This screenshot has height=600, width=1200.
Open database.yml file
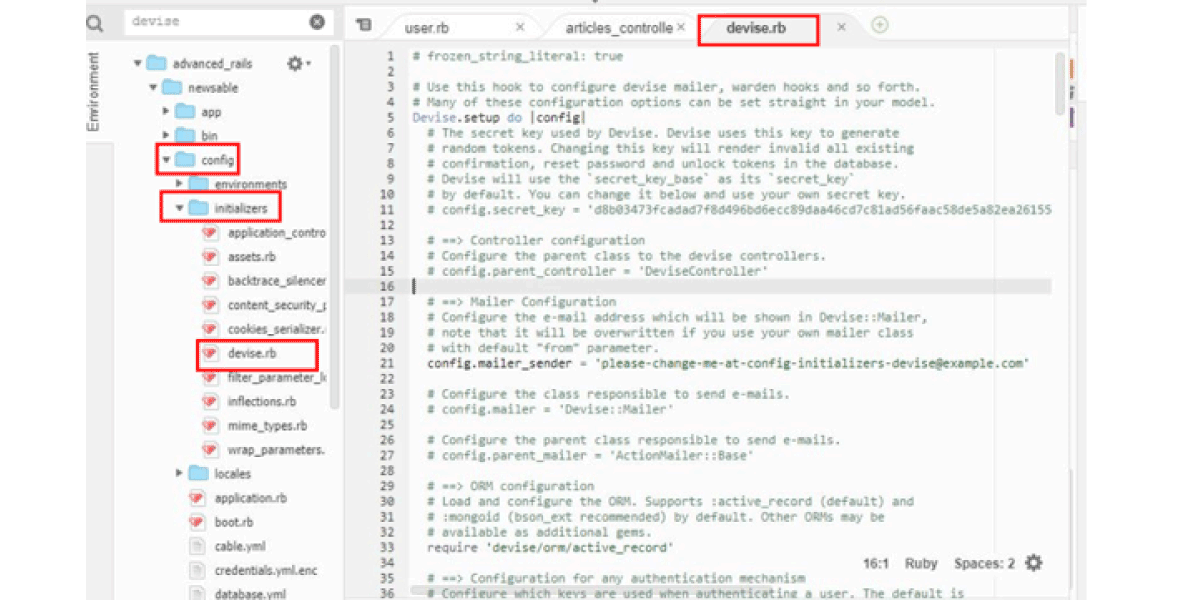click(250, 594)
